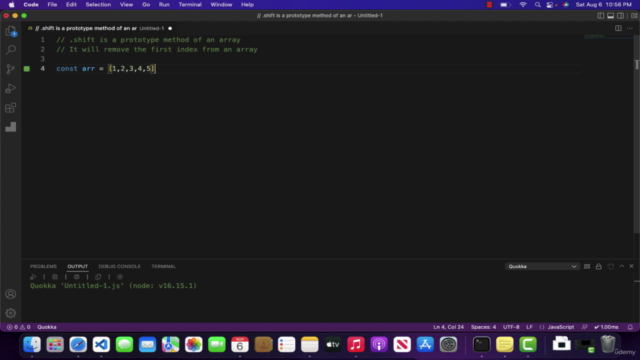
Task: Switch to the TERMINAL panel tab
Action: coord(163,267)
